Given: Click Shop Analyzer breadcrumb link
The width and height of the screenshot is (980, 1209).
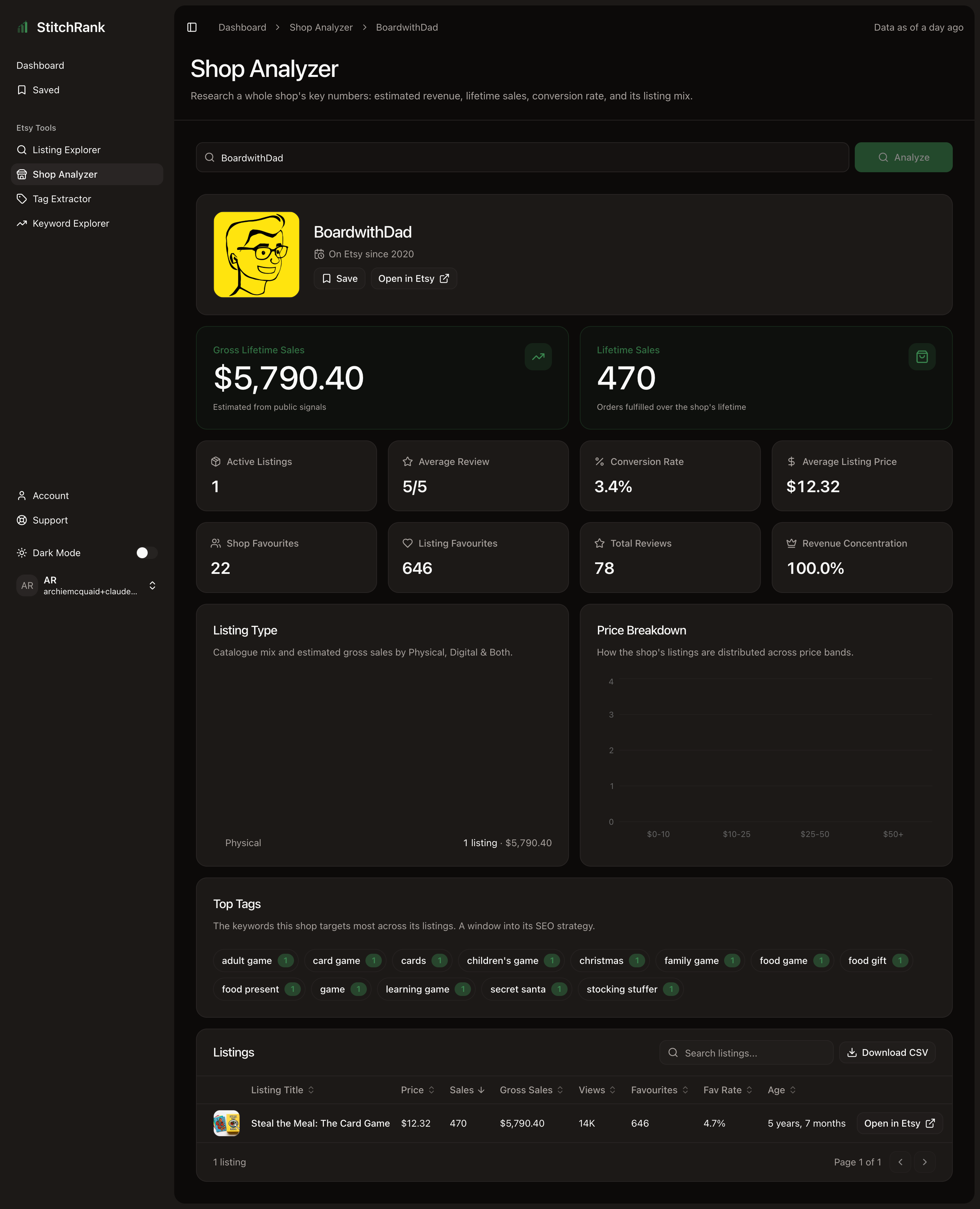Looking at the screenshot, I should [321, 27].
